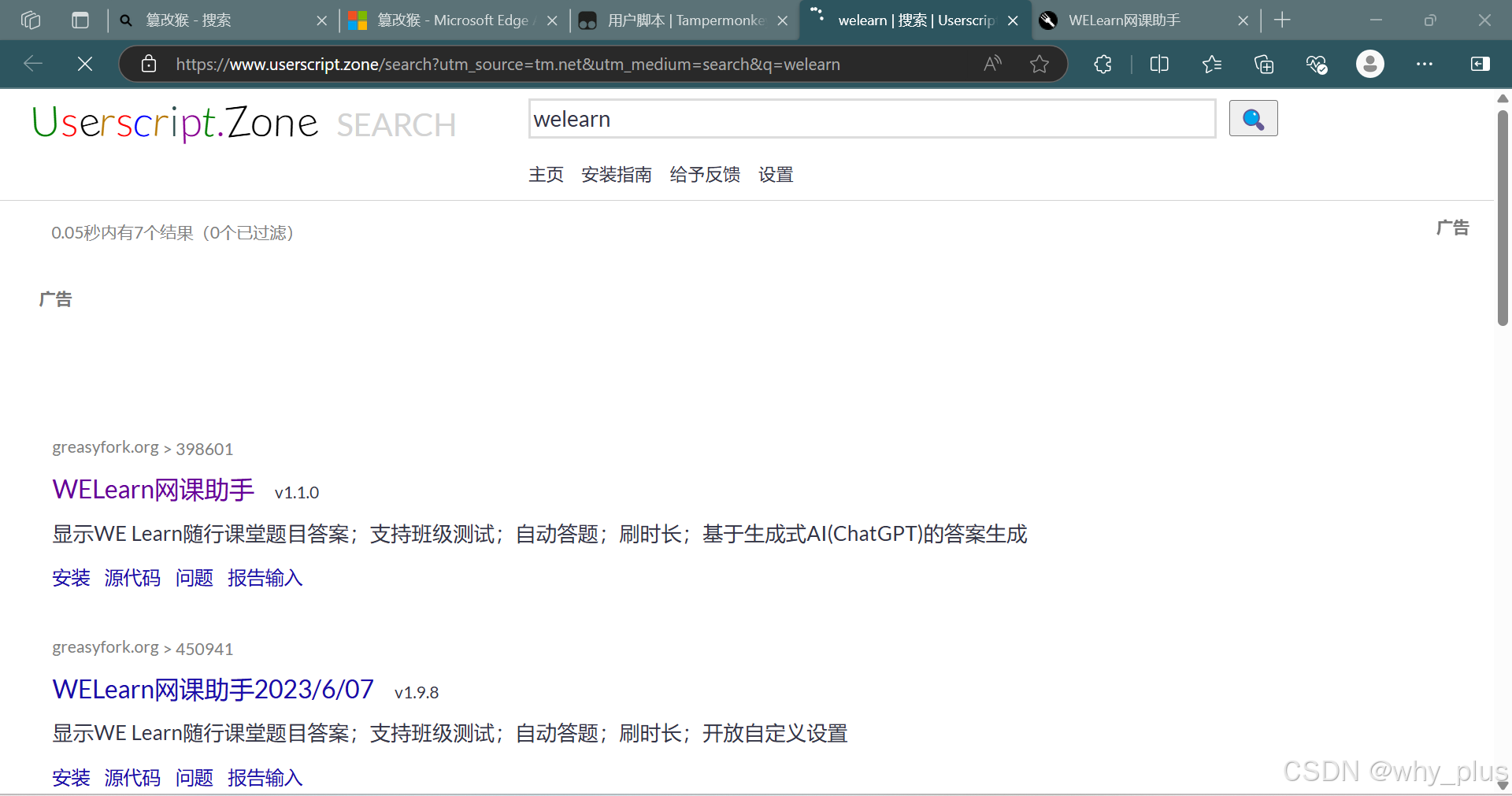The image size is (1512, 796).
Task: Close the 篡改猴 - 搜索 tab
Action: pos(321,20)
